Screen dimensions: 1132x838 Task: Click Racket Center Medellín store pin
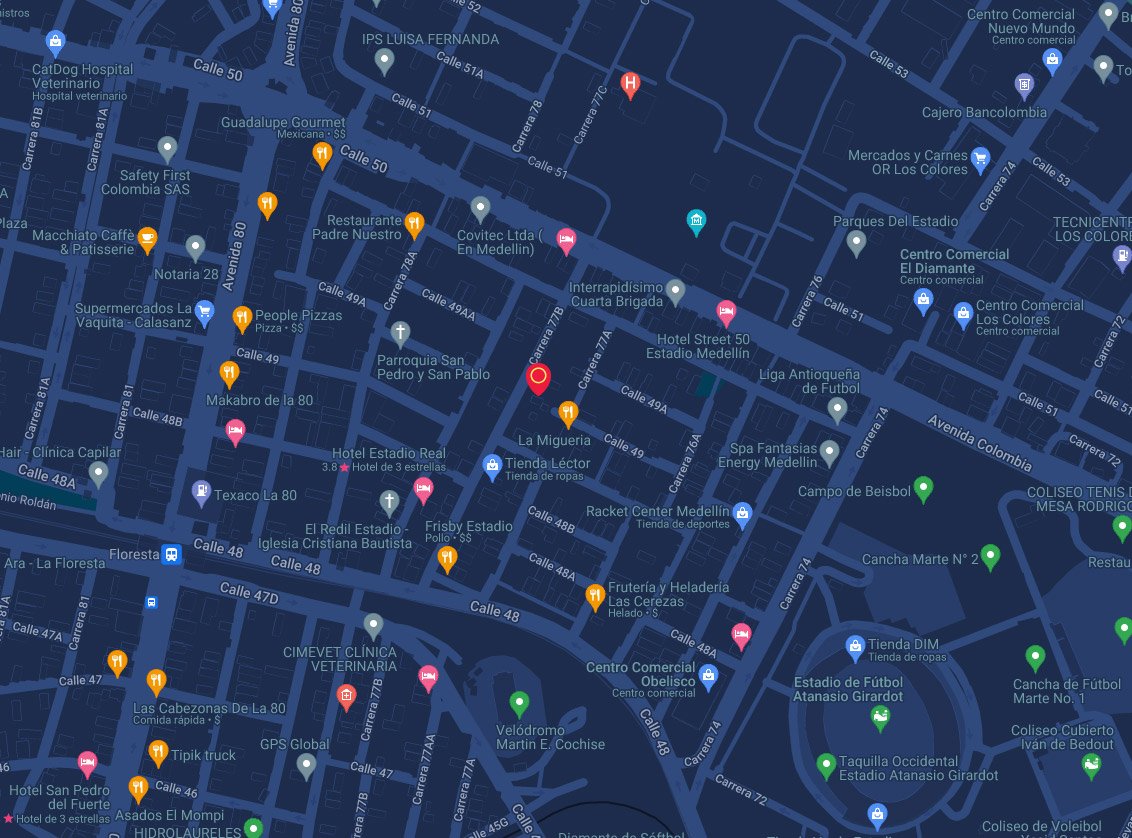point(742,514)
